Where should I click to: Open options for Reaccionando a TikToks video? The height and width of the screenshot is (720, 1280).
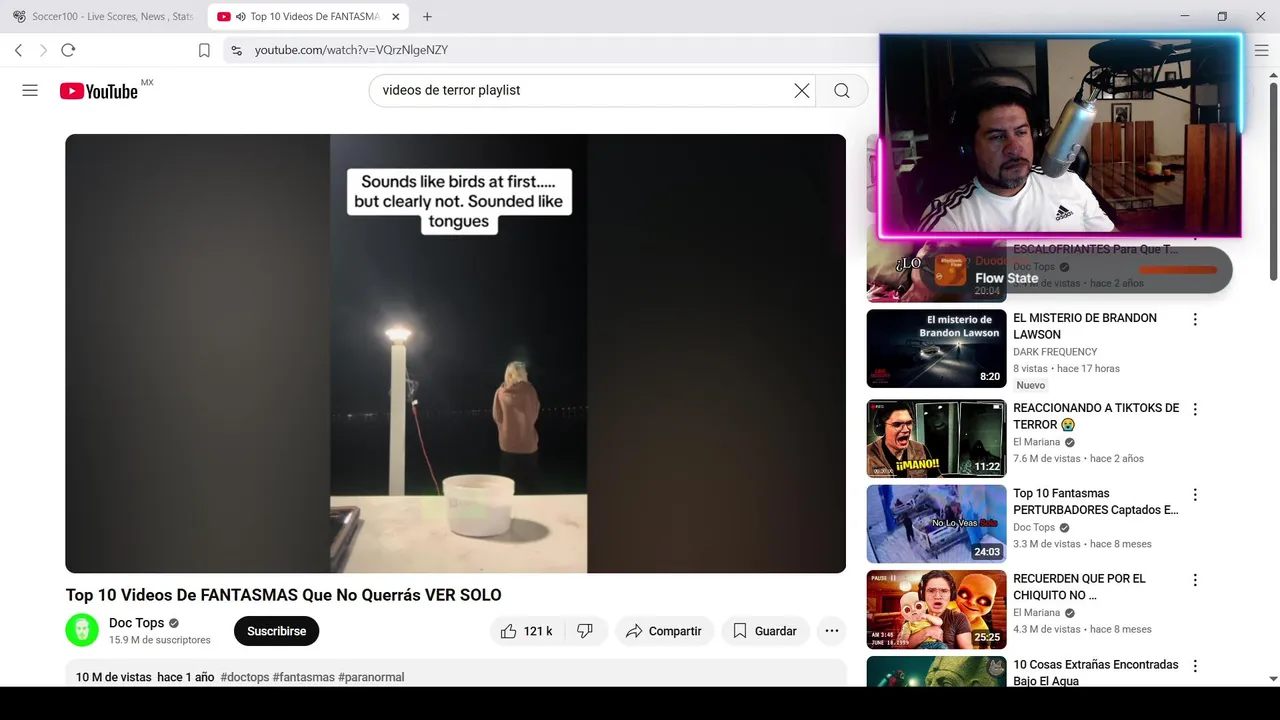(x=1194, y=409)
